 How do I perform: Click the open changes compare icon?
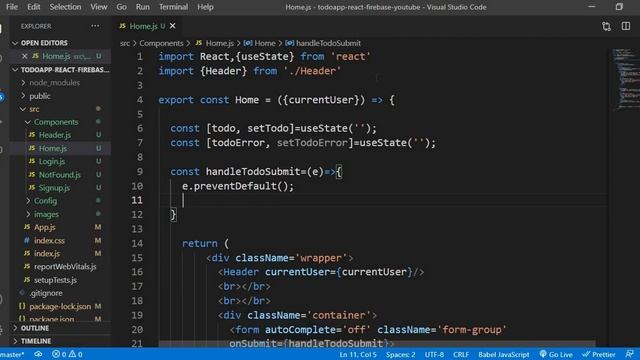click(606, 27)
